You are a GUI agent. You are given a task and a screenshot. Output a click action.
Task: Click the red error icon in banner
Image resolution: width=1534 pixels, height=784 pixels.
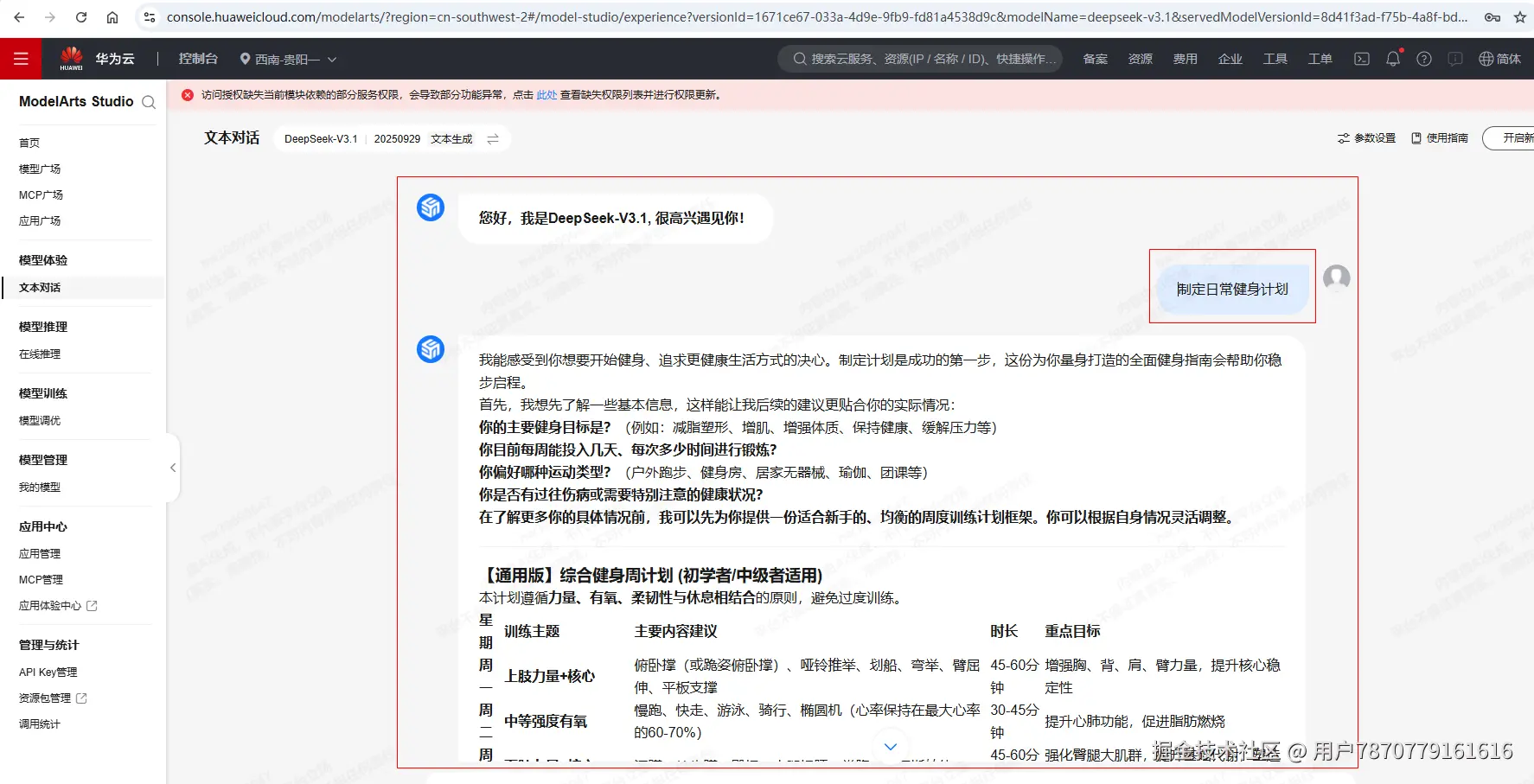tap(188, 95)
